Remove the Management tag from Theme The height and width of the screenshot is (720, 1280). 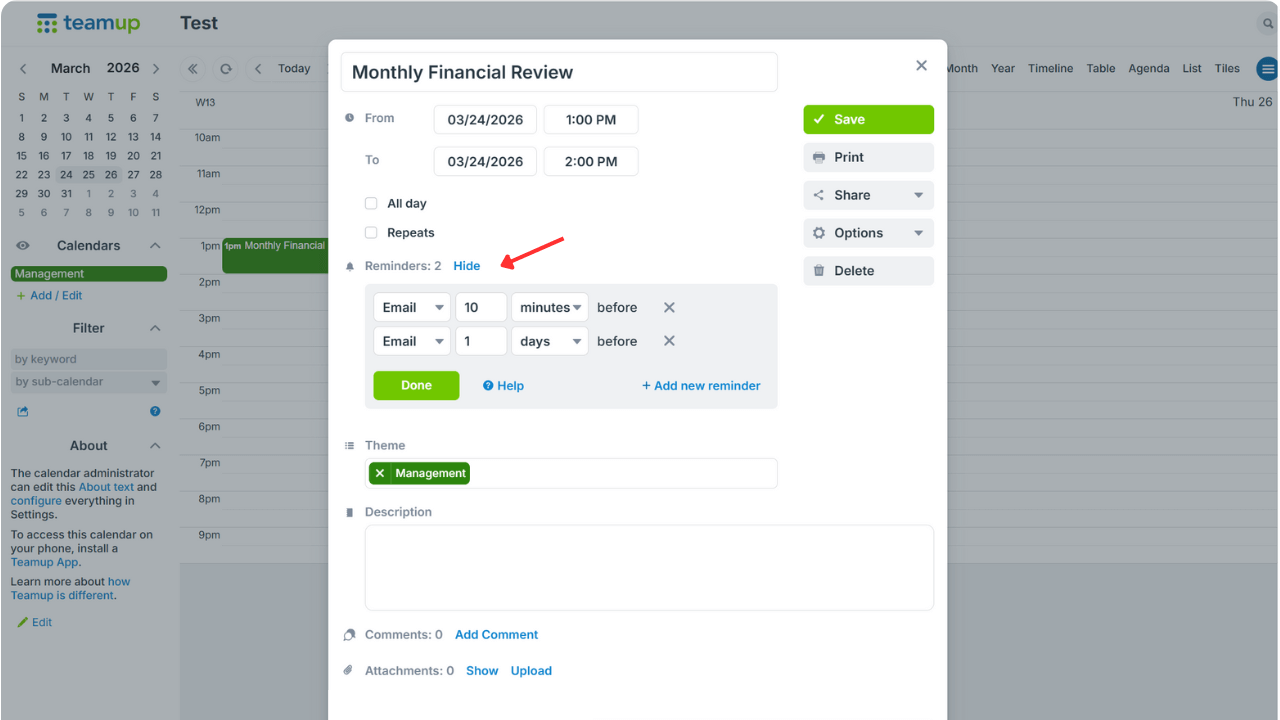point(380,474)
